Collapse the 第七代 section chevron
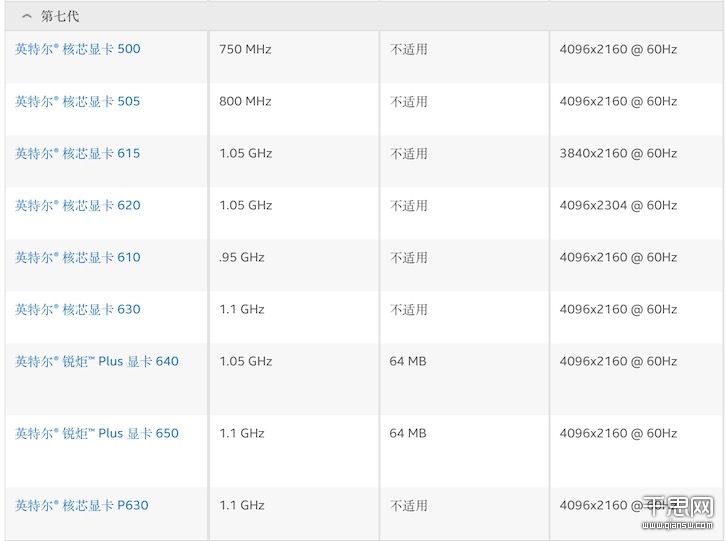726x541 pixels. [27, 17]
